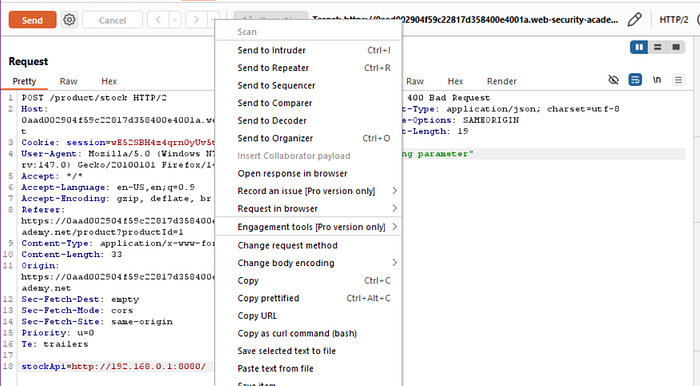Select Save selected text to file
Image resolution: width=700 pixels, height=386 pixels.
click(x=308, y=351)
